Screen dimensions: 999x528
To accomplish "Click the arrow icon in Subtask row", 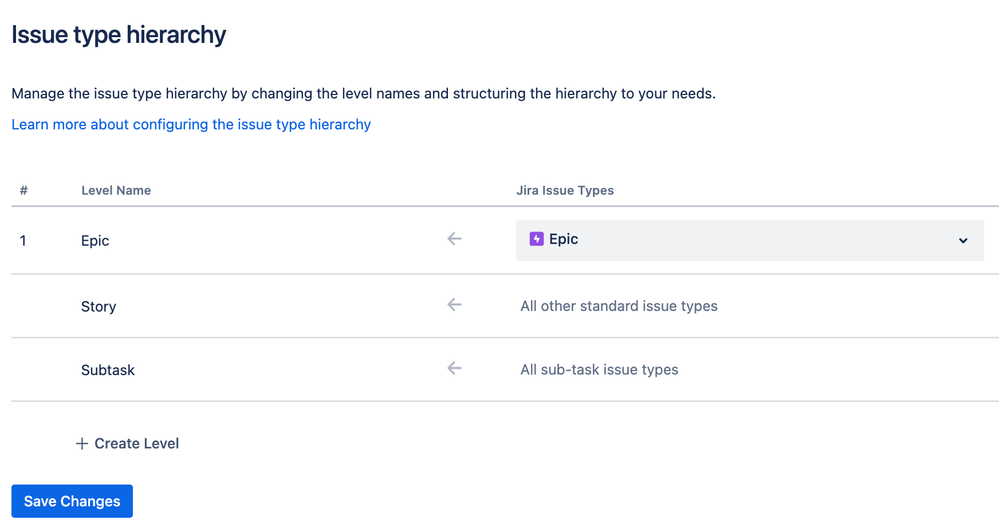I will click(454, 368).
